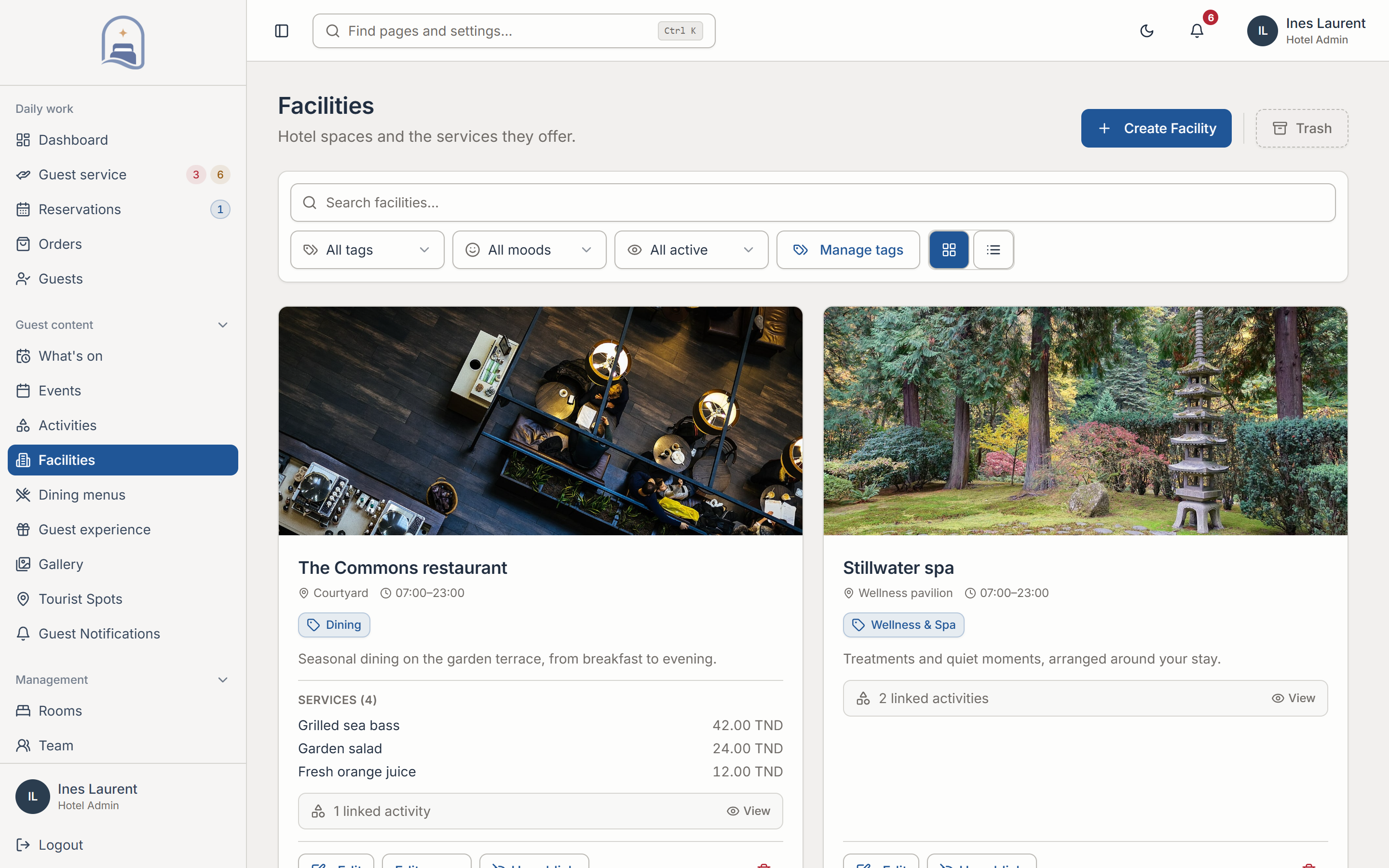Viewport: 1389px width, 868px height.
Task: Click Ines Laurent name in header
Action: point(1325,24)
